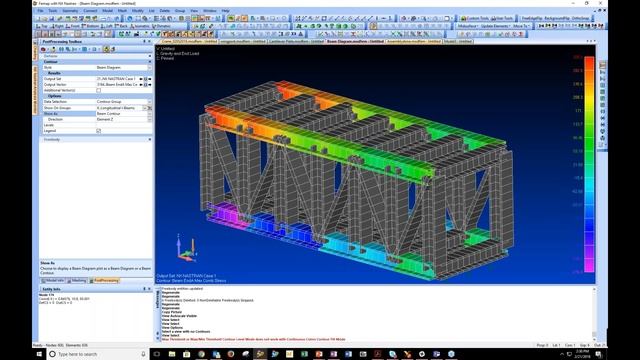Open the Geometry menu
Image resolution: width=640 pixels, height=360 pixels.
[70, 11]
